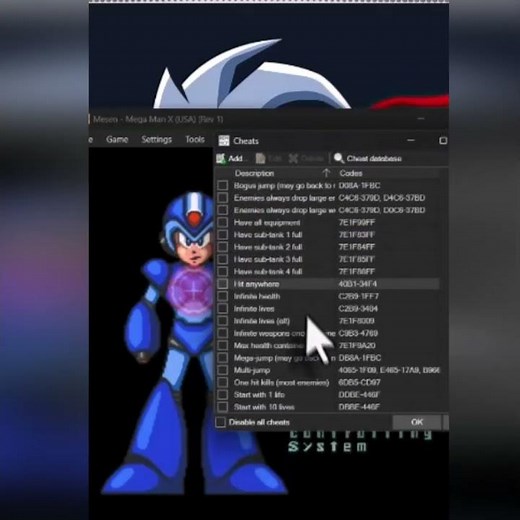The width and height of the screenshot is (520, 520).
Task: Check Enemies always drop large C4C6-379D, D0C6-37BD
Action: [x=223, y=210]
